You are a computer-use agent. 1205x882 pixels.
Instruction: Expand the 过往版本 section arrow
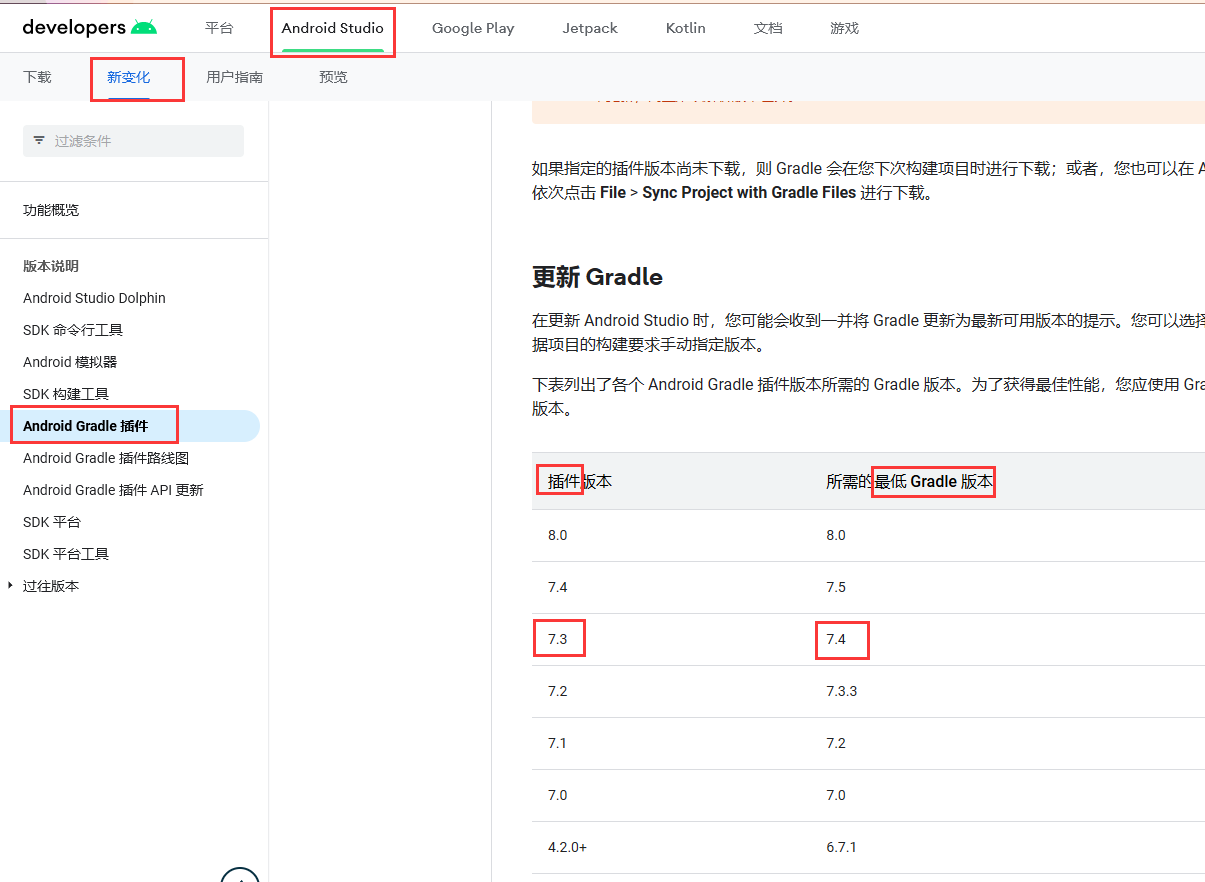10,585
